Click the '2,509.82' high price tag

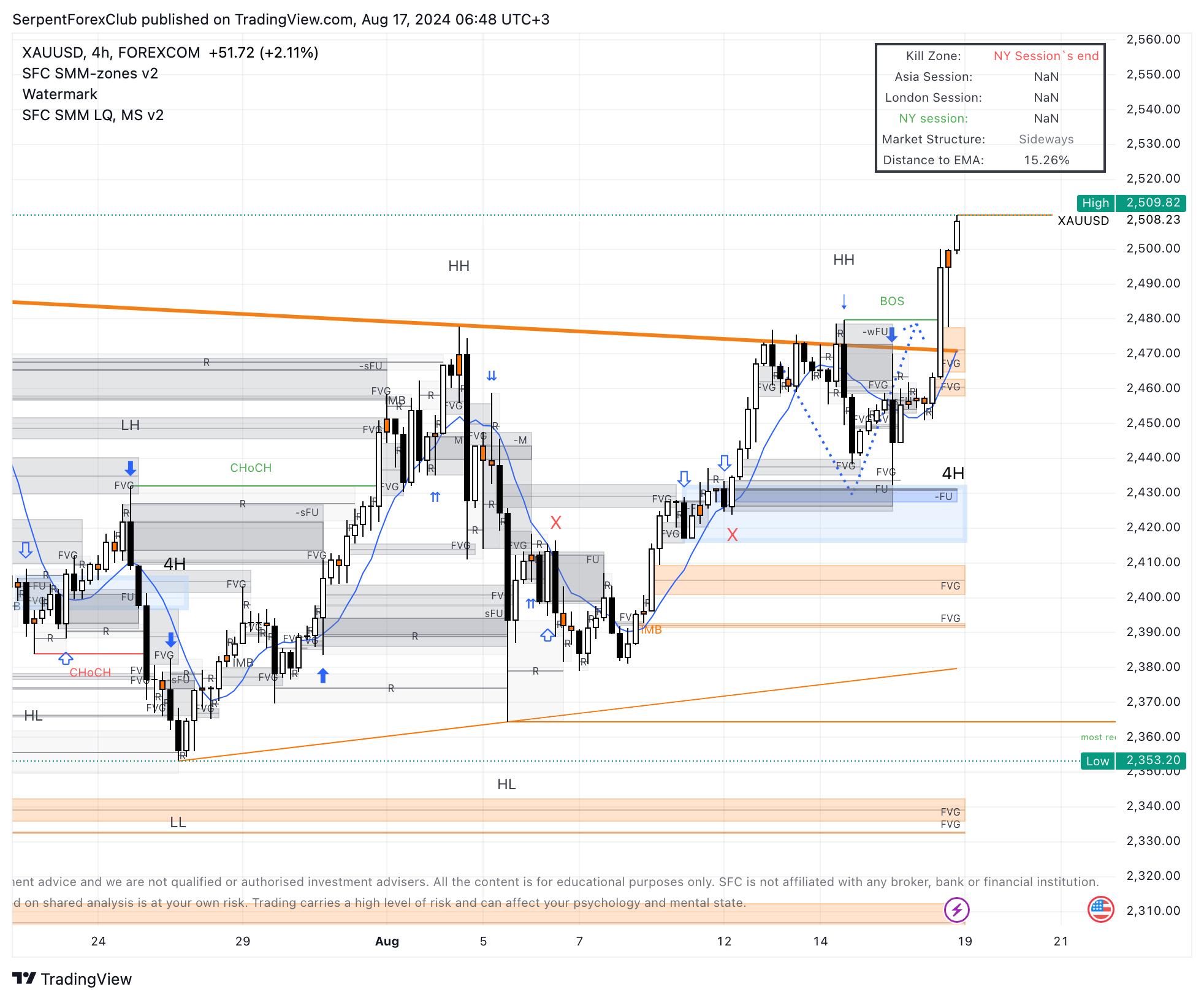1151,203
